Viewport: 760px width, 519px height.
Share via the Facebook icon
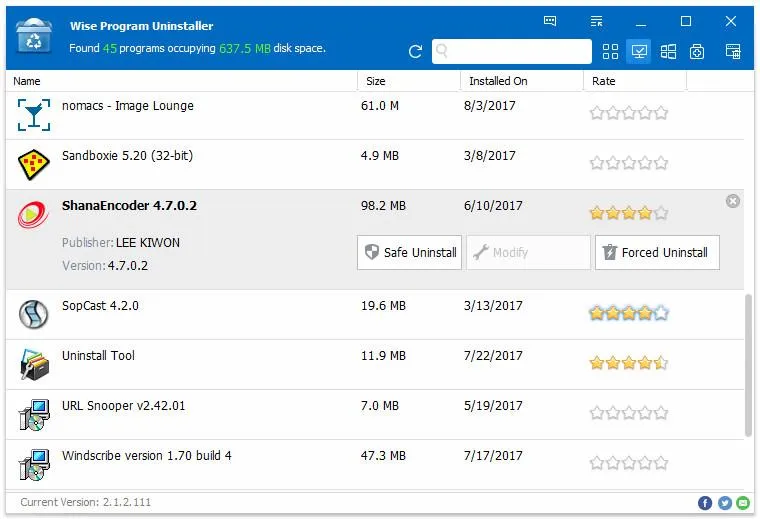705,503
